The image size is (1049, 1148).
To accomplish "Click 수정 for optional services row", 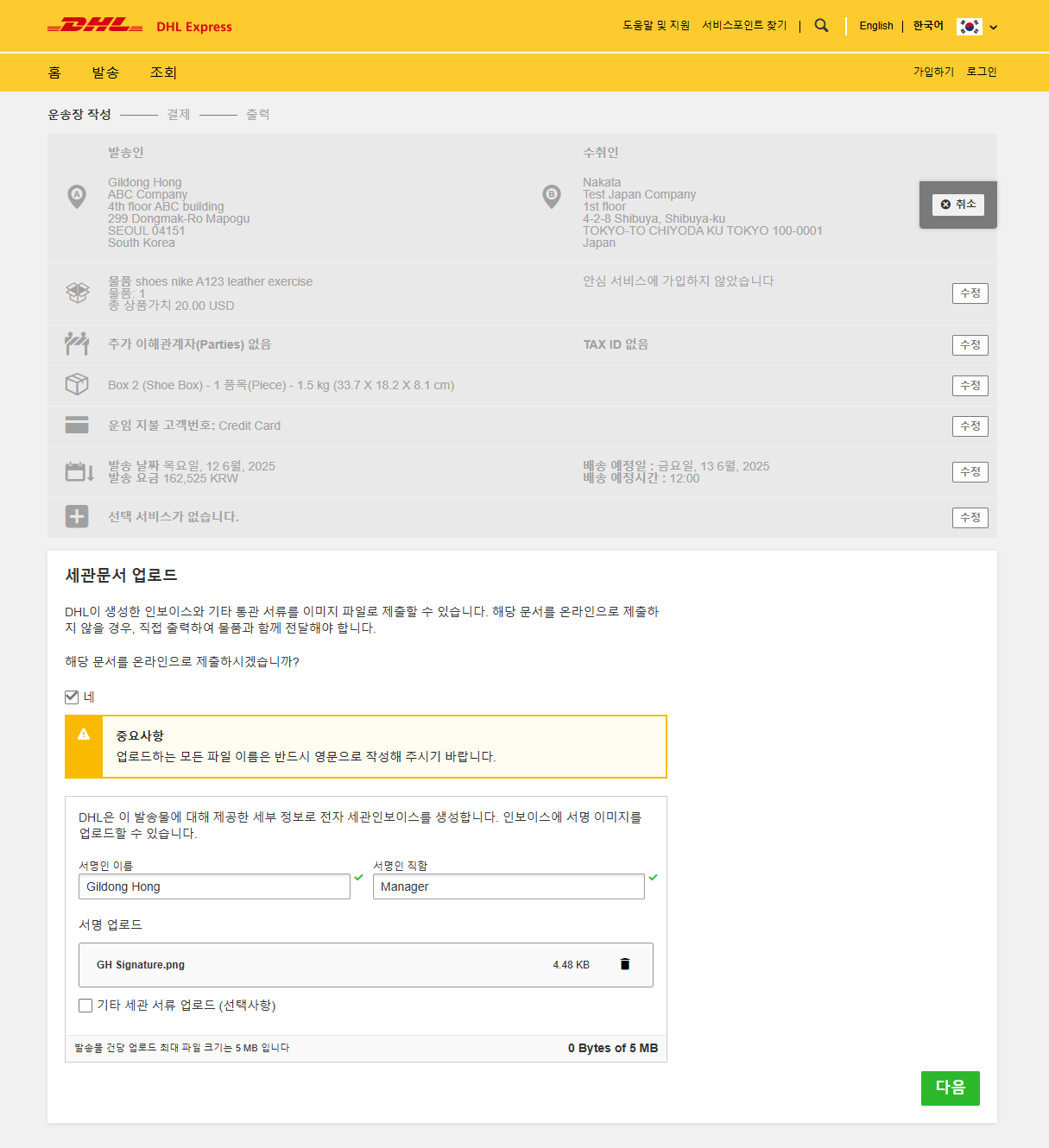I will click(970, 518).
